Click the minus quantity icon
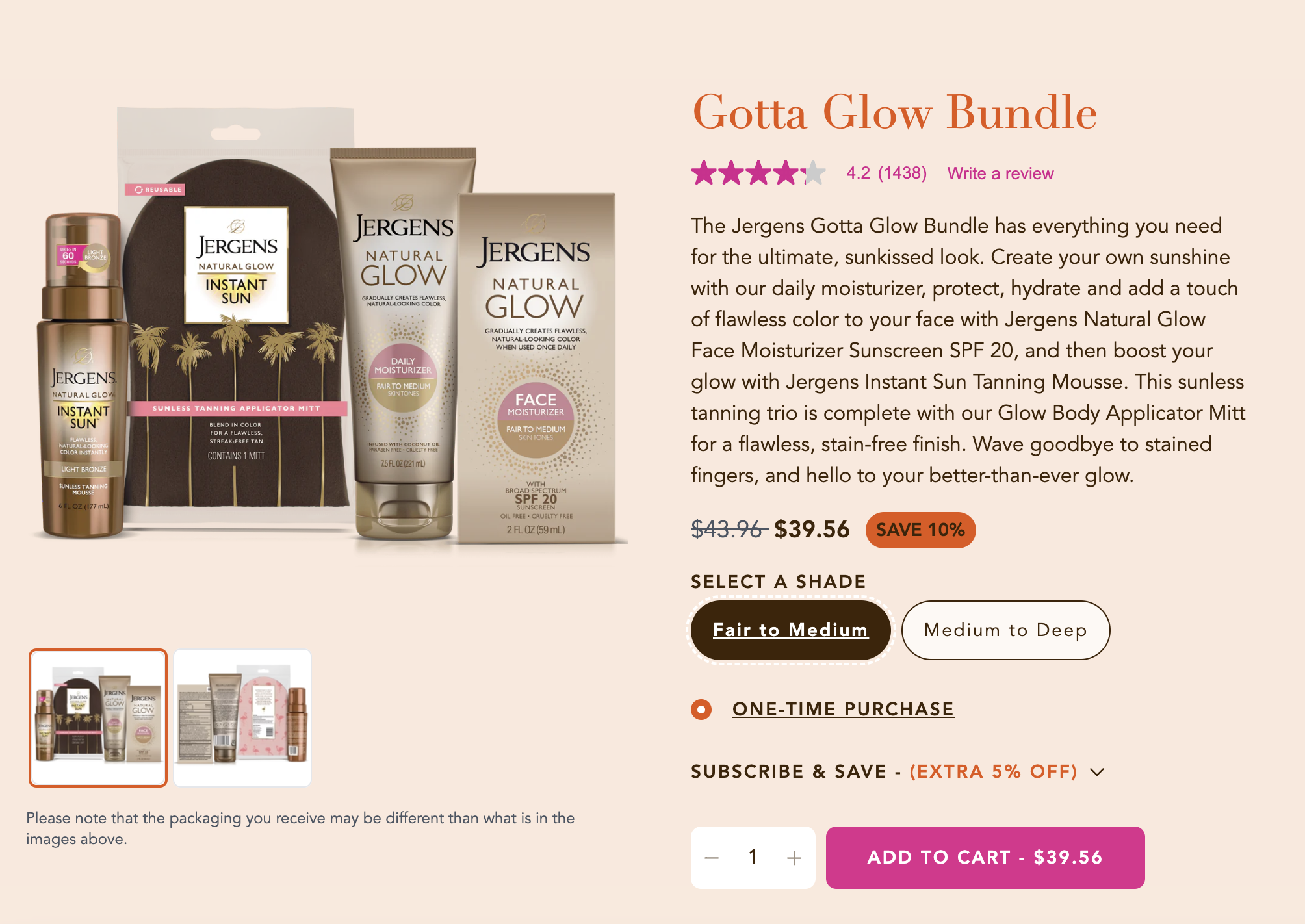 click(x=712, y=858)
